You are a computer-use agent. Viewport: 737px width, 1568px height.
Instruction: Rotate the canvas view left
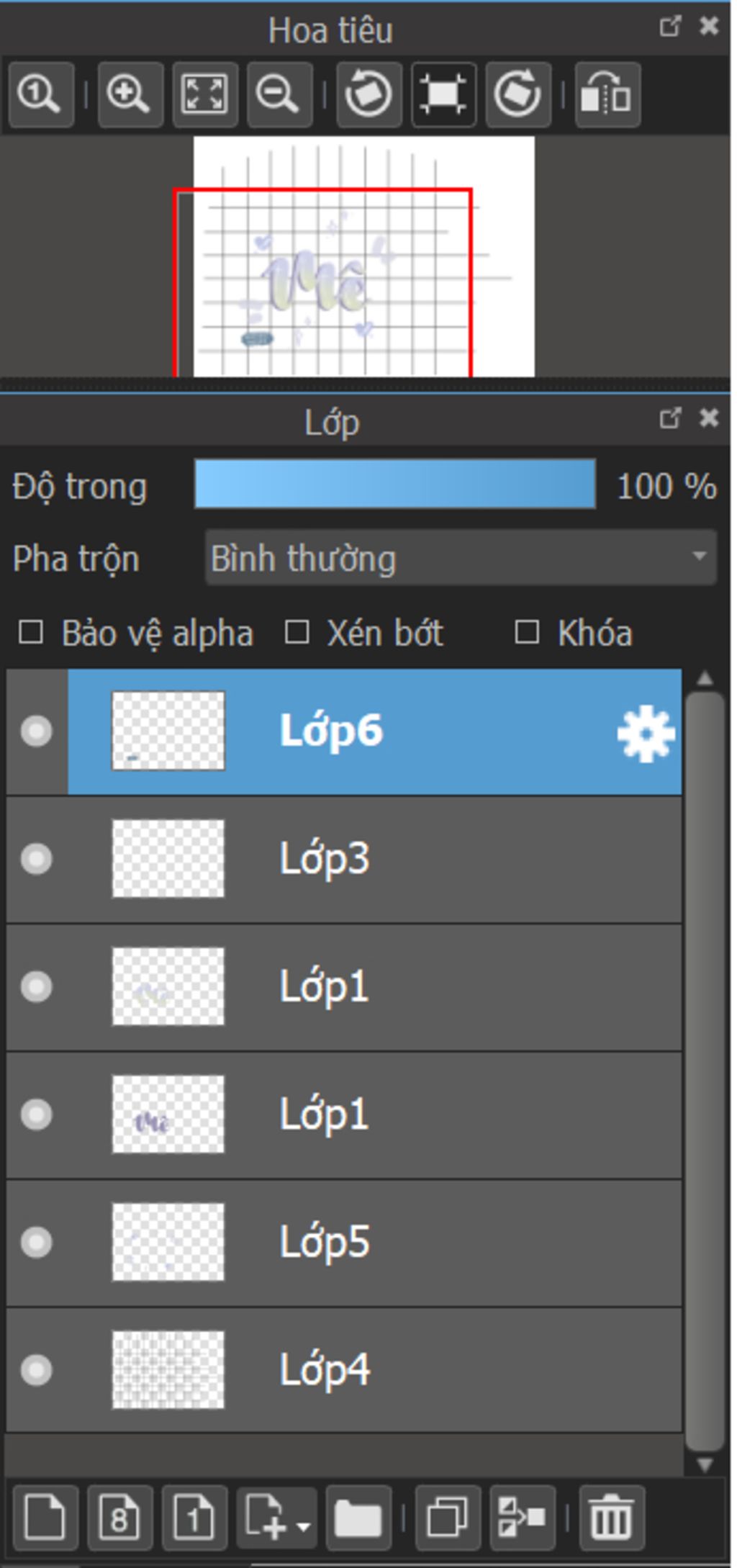(x=369, y=94)
